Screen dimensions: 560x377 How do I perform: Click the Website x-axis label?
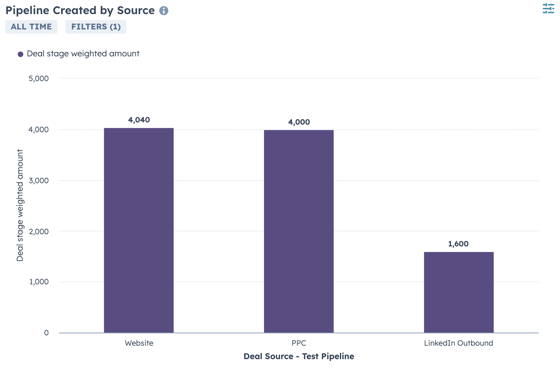click(x=139, y=343)
